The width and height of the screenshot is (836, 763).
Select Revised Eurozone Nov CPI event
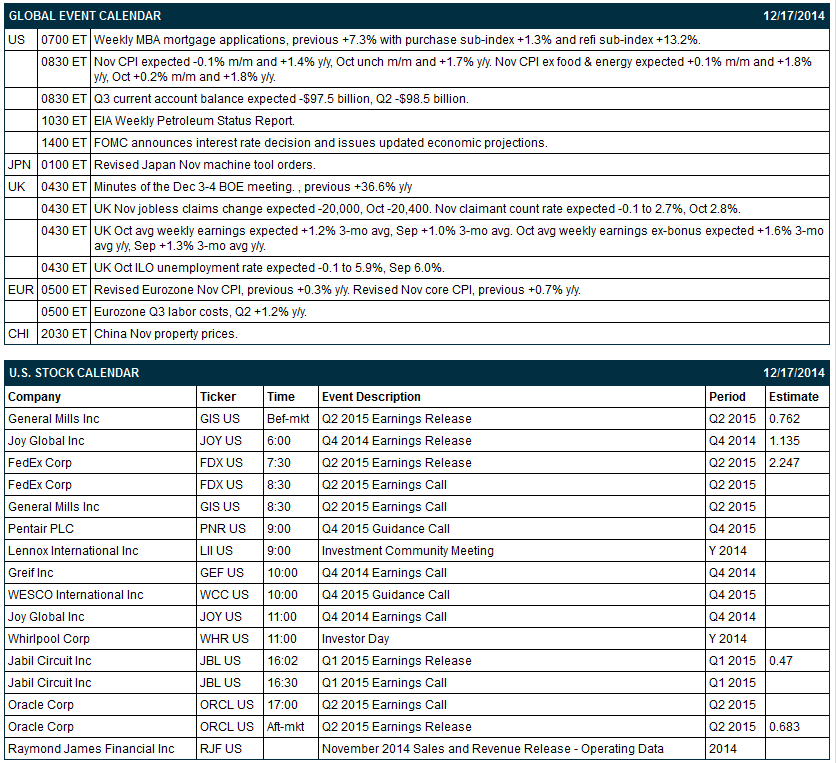[x=337, y=290]
